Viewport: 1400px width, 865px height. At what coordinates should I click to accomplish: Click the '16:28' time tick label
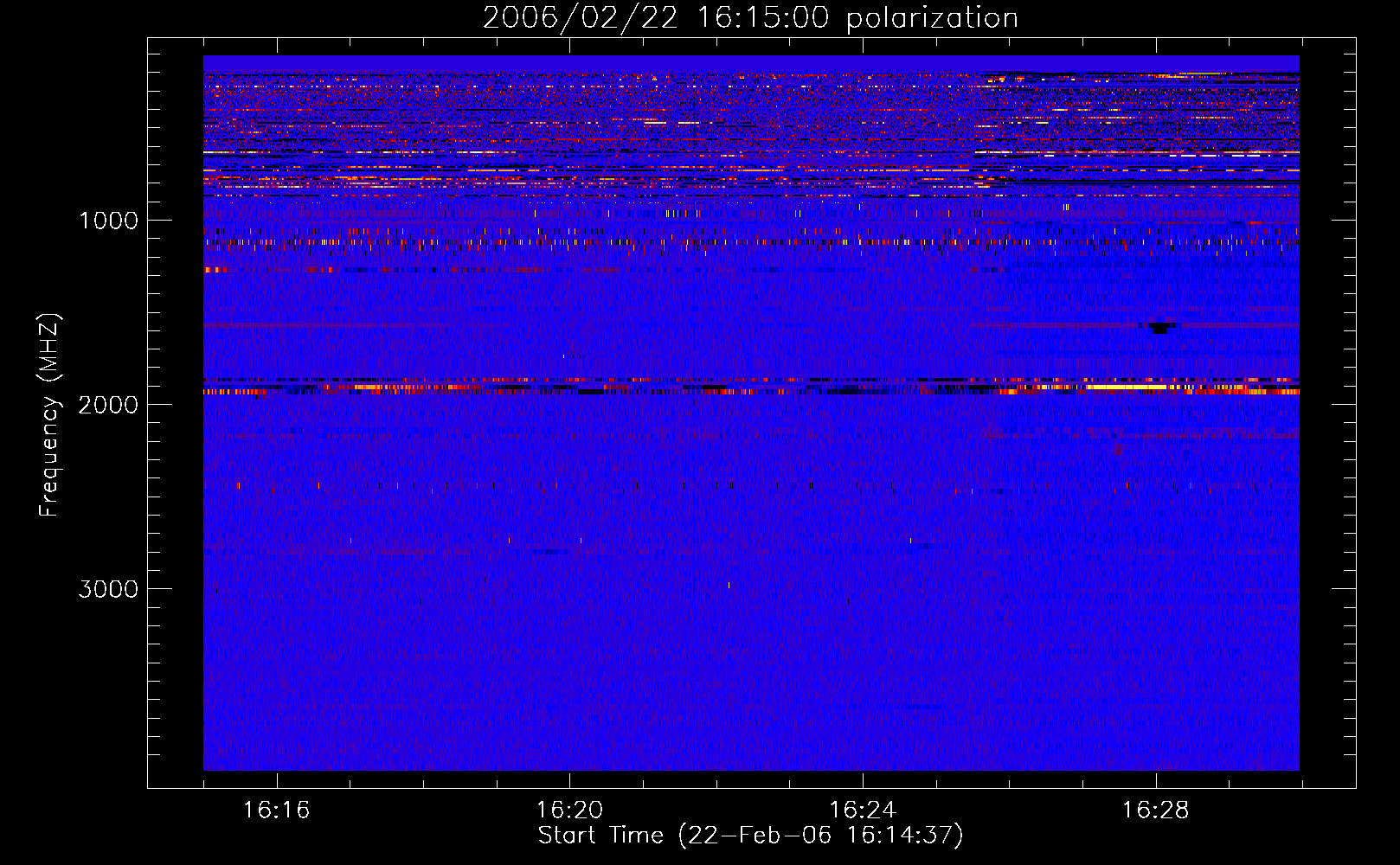click(x=1156, y=811)
